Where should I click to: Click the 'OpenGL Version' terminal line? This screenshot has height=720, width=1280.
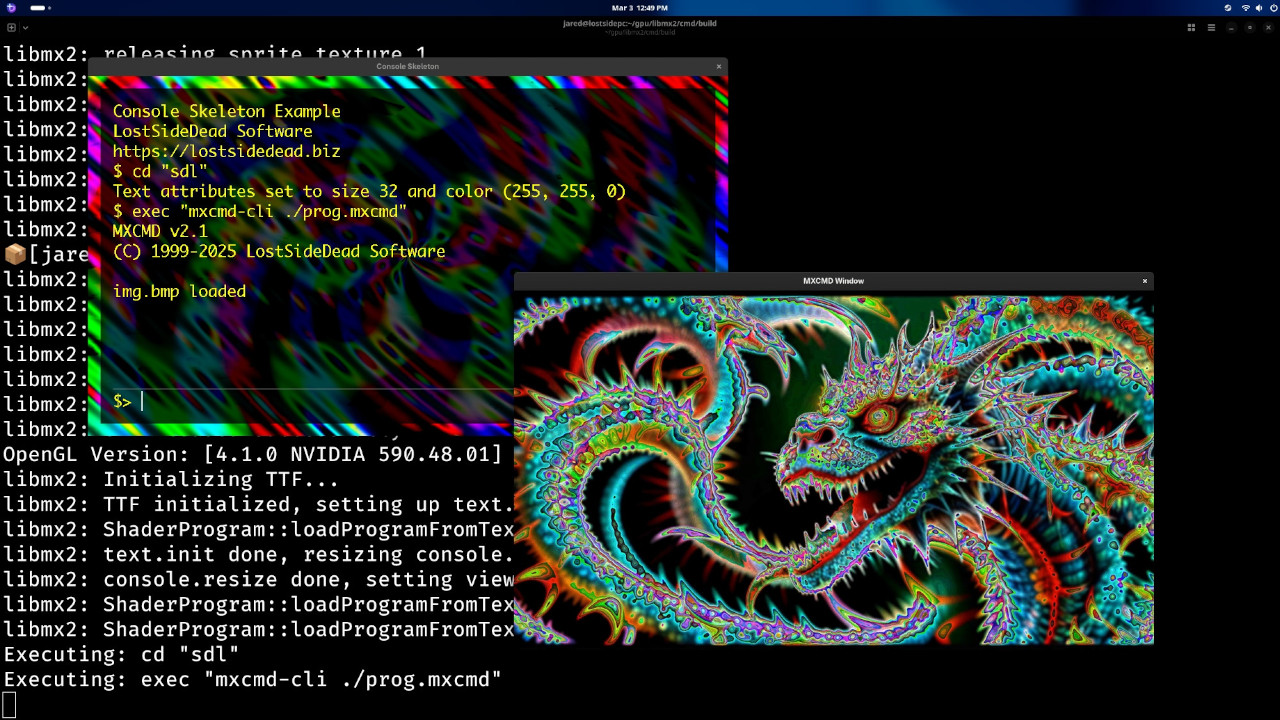tap(252, 454)
